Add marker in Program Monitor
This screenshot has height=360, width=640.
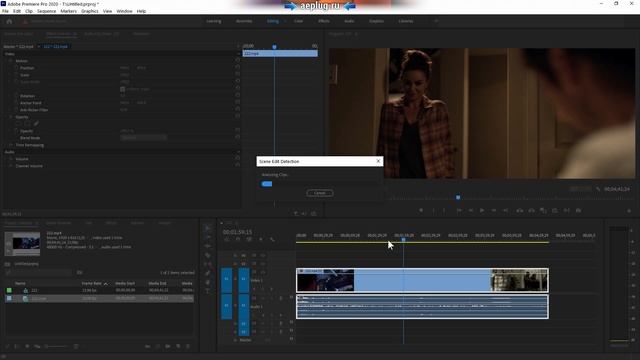[421, 211]
